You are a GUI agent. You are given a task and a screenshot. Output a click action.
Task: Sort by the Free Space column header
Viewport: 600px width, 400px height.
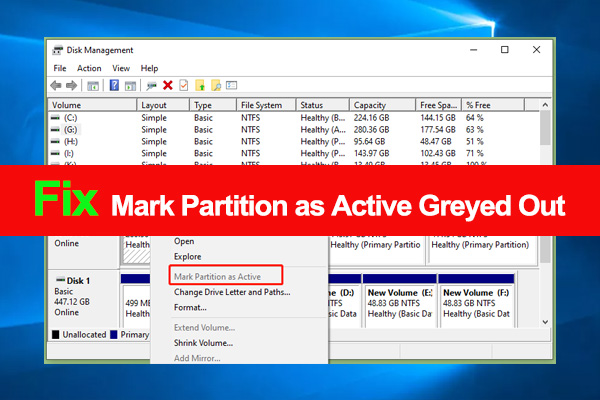[439, 105]
